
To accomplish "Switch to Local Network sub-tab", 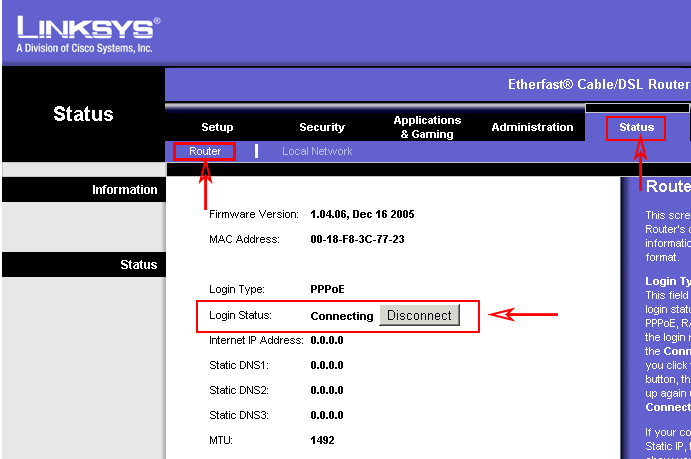I will 317,151.
